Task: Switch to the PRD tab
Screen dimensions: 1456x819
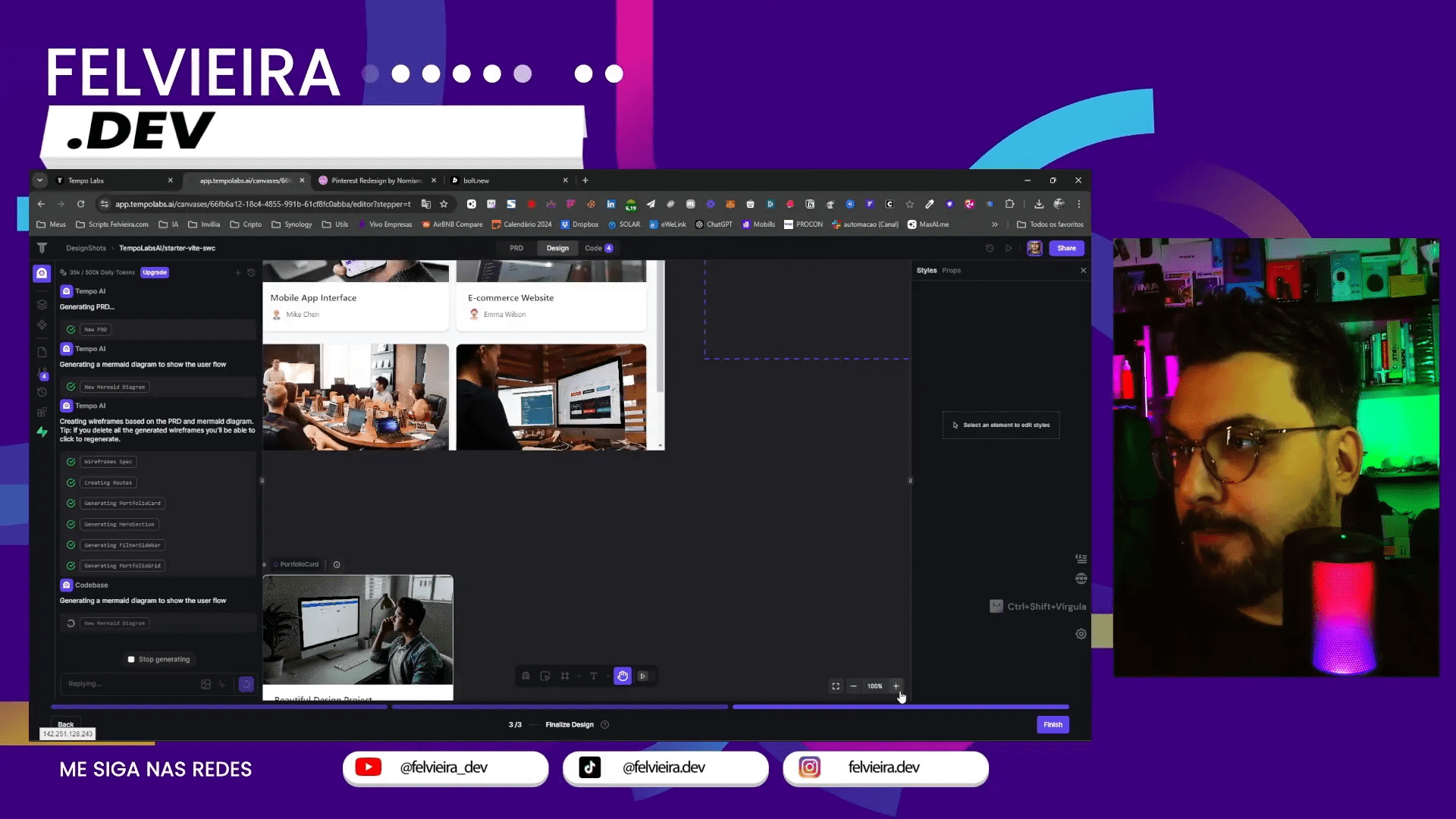Action: tap(516, 248)
